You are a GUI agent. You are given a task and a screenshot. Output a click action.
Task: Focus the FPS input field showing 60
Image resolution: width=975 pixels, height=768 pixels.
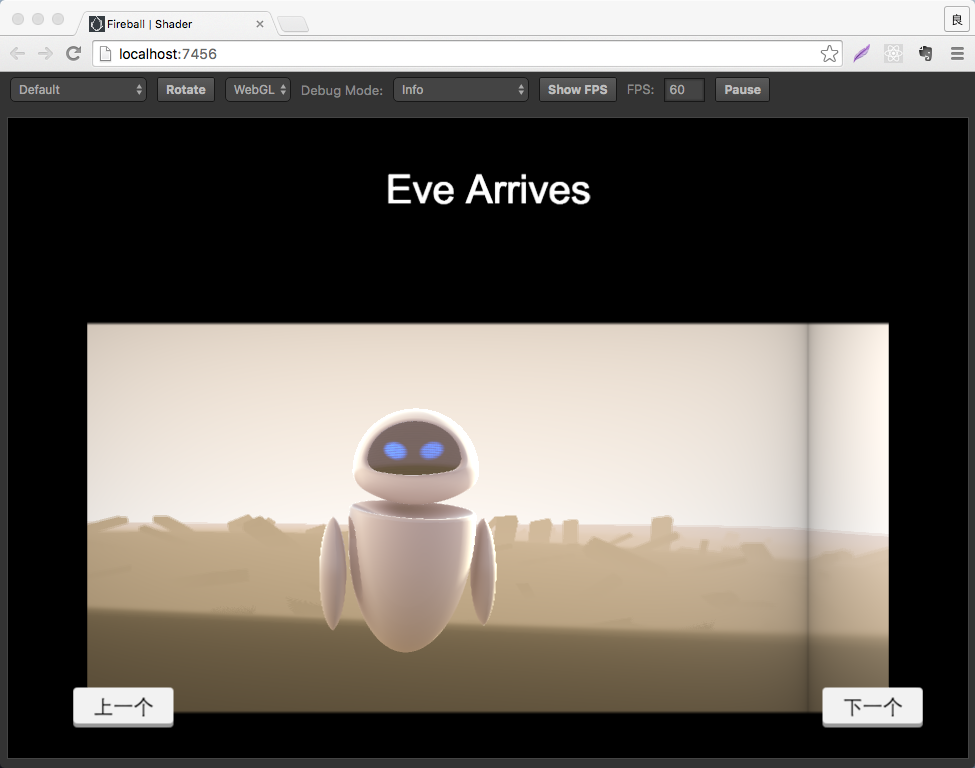coord(684,90)
